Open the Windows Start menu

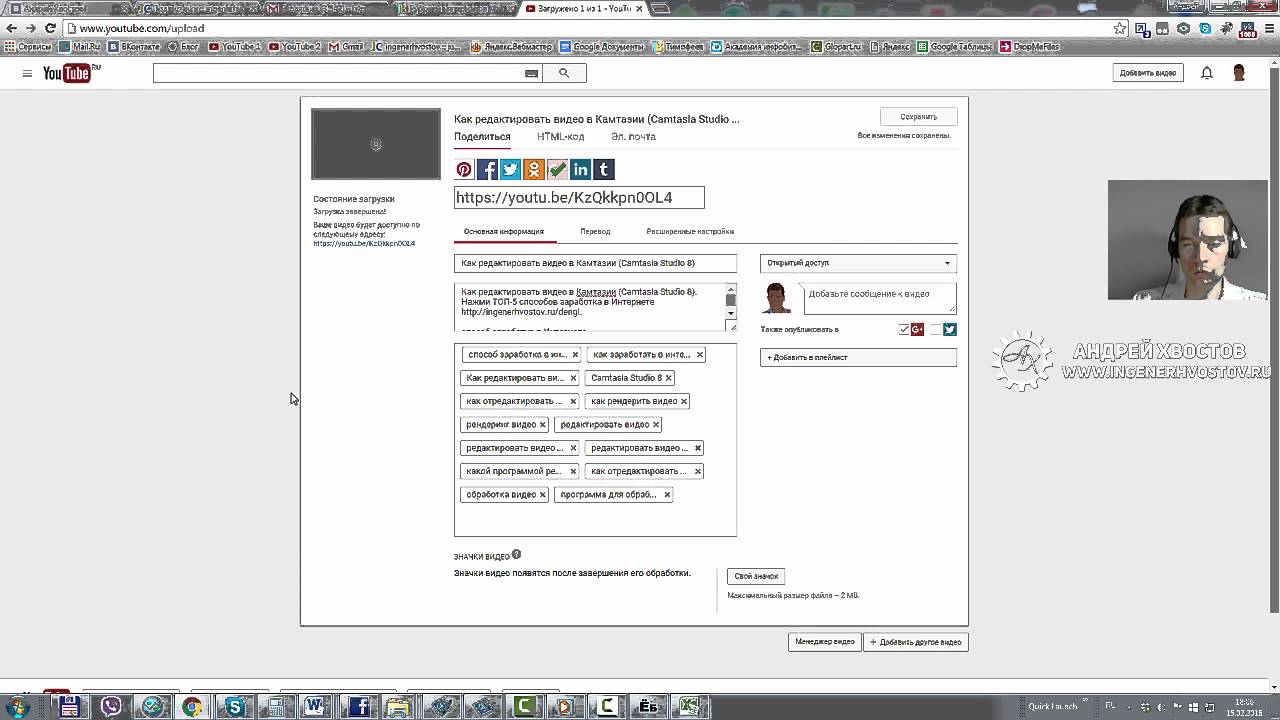tap(17, 707)
